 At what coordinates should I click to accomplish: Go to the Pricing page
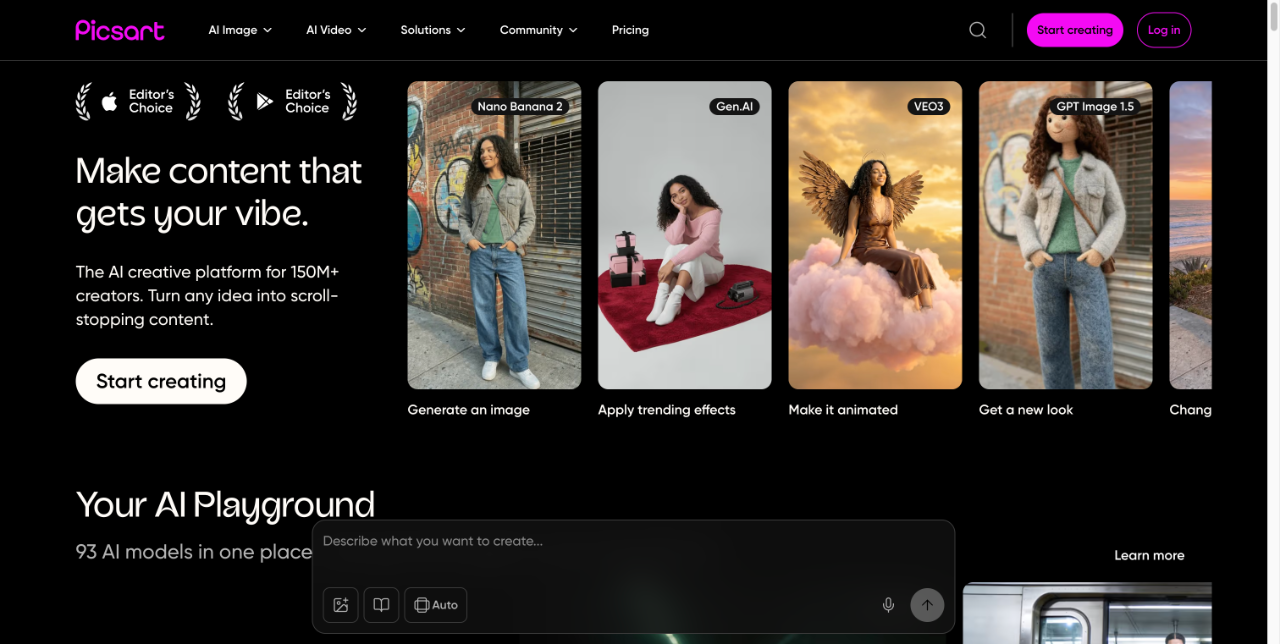(x=630, y=30)
